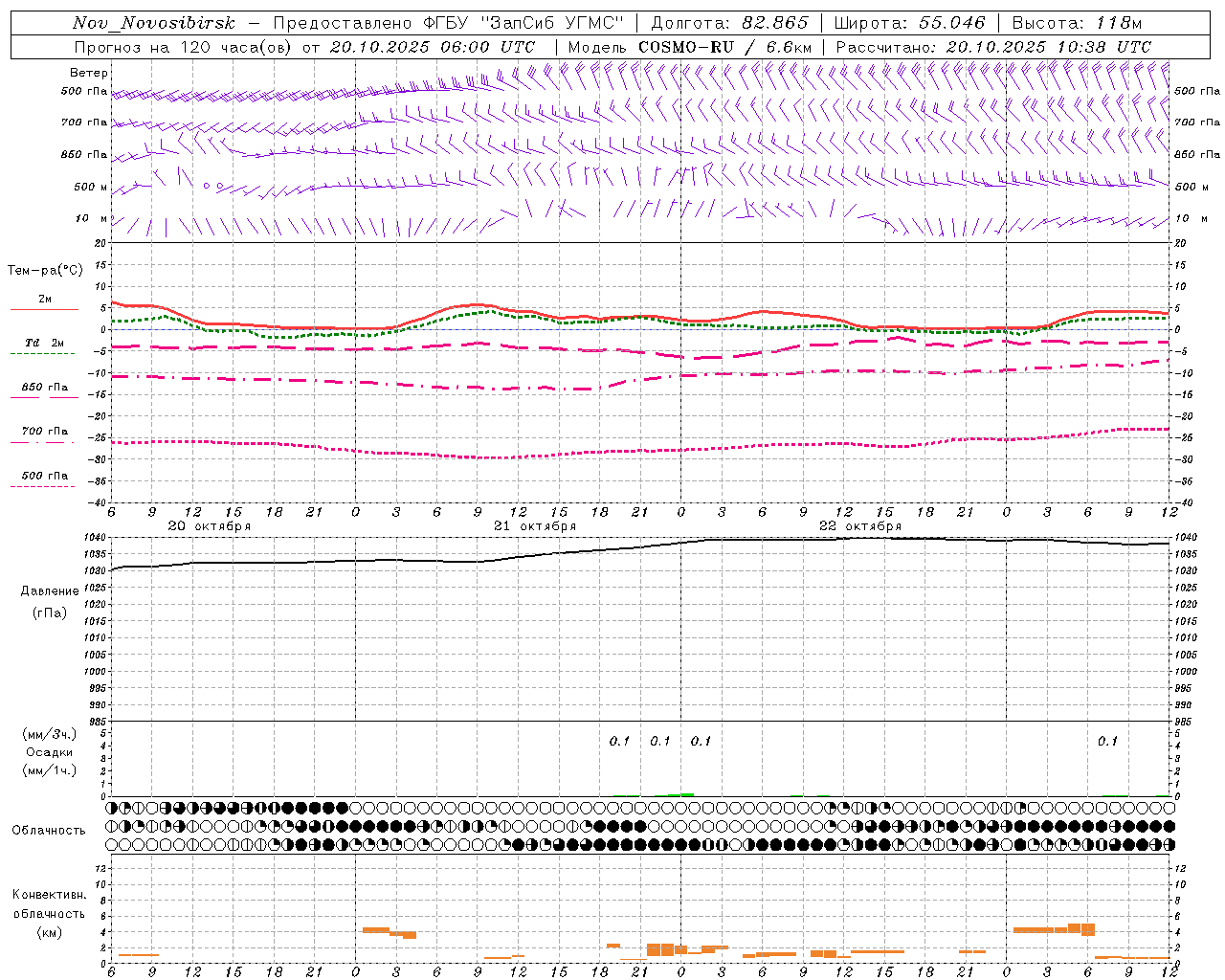The width and height of the screenshot is (1225, 980).
Task: Click the red line sample above the 2м legend
Action: coord(44,310)
